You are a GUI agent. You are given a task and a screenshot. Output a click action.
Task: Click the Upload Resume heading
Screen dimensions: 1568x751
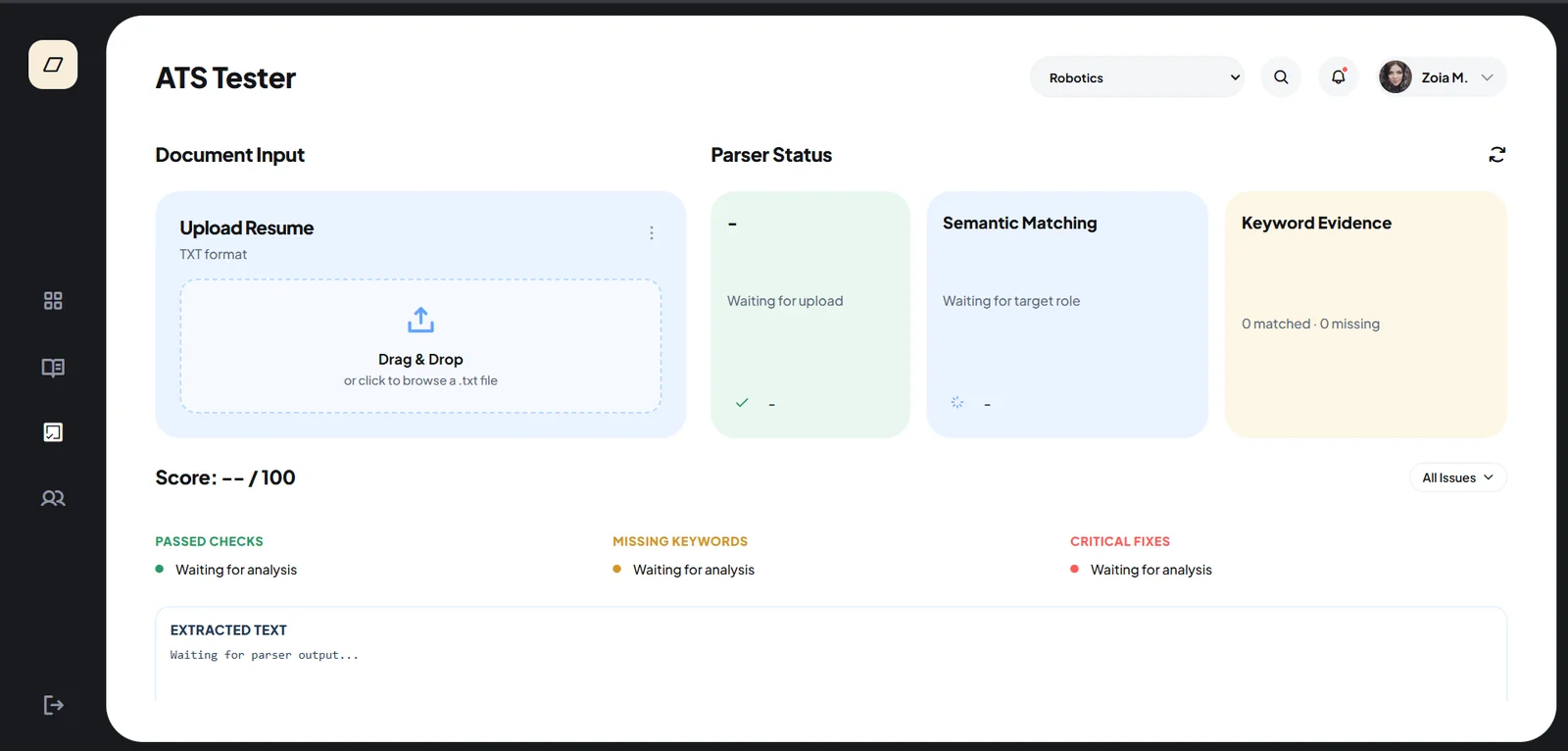tap(247, 228)
